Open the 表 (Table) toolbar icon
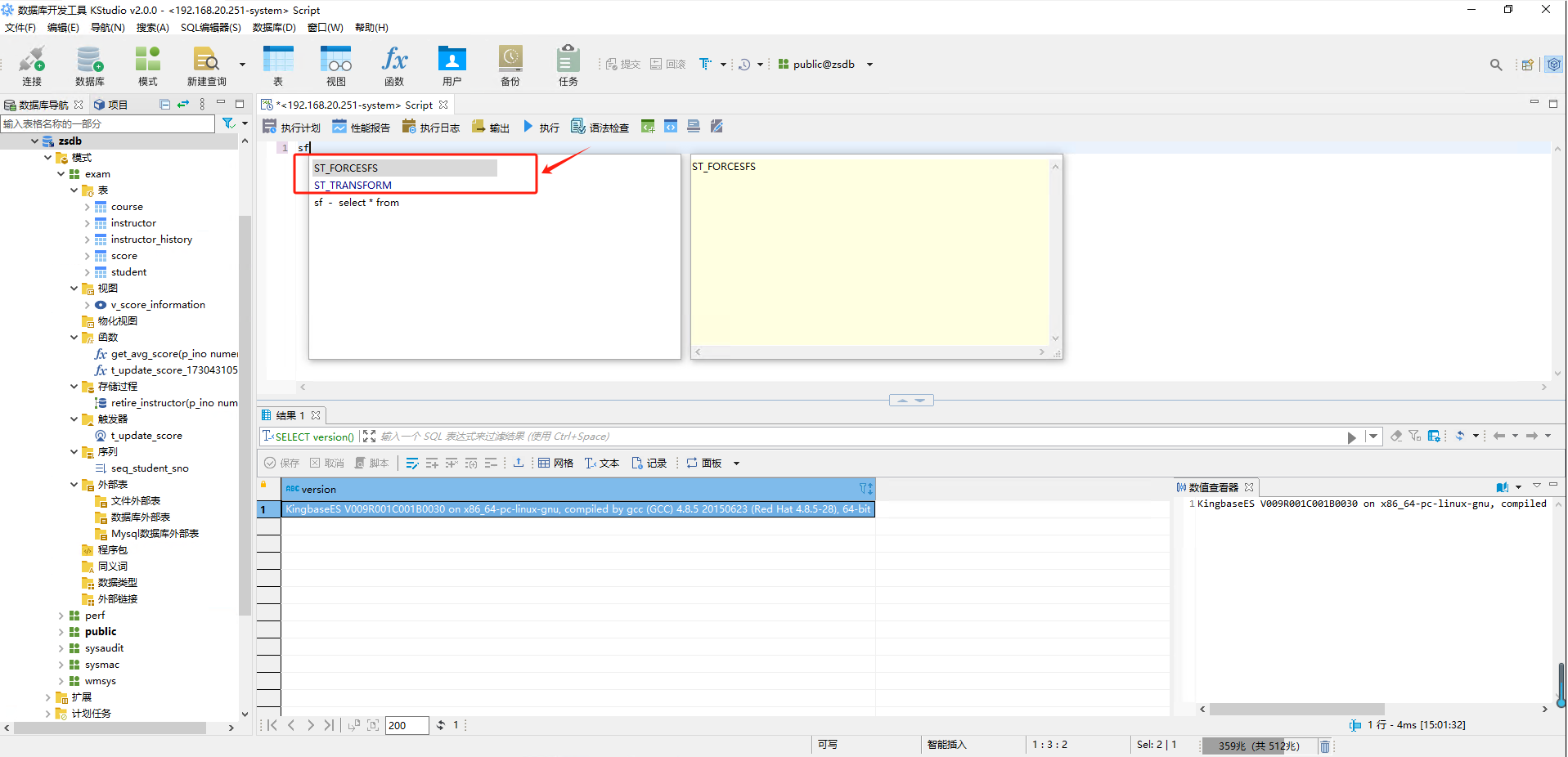The height and width of the screenshot is (757, 1568). (x=278, y=65)
